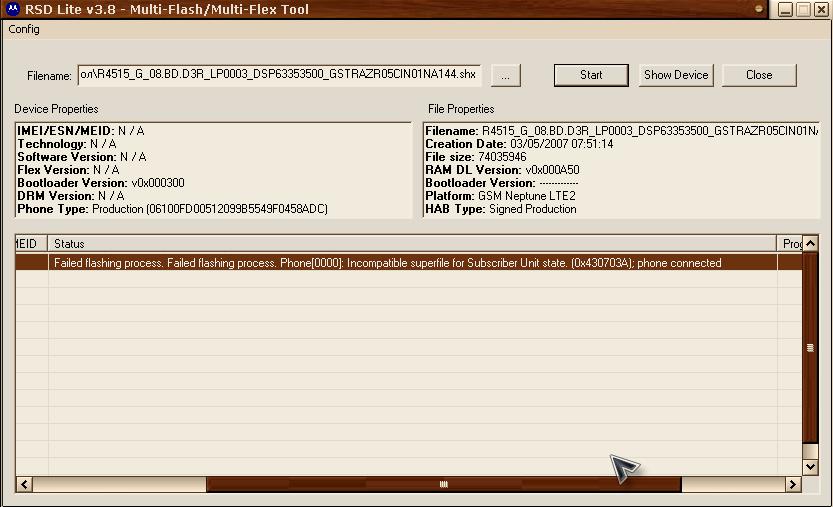Click the maximize window button
Screen dimensions: 833x507
[x=803, y=9]
